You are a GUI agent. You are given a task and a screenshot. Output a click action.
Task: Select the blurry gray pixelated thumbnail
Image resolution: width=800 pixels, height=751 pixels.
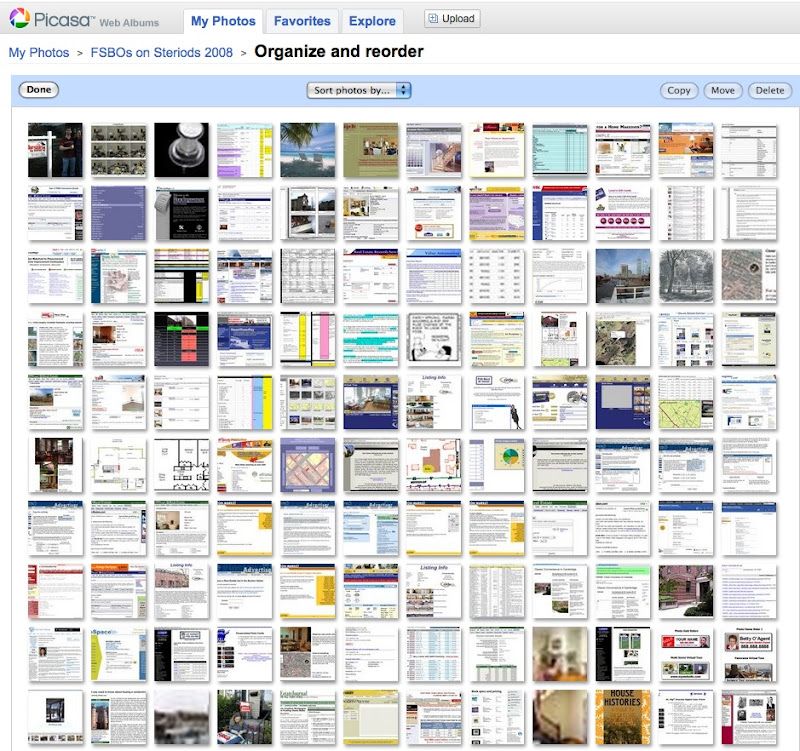click(181, 717)
